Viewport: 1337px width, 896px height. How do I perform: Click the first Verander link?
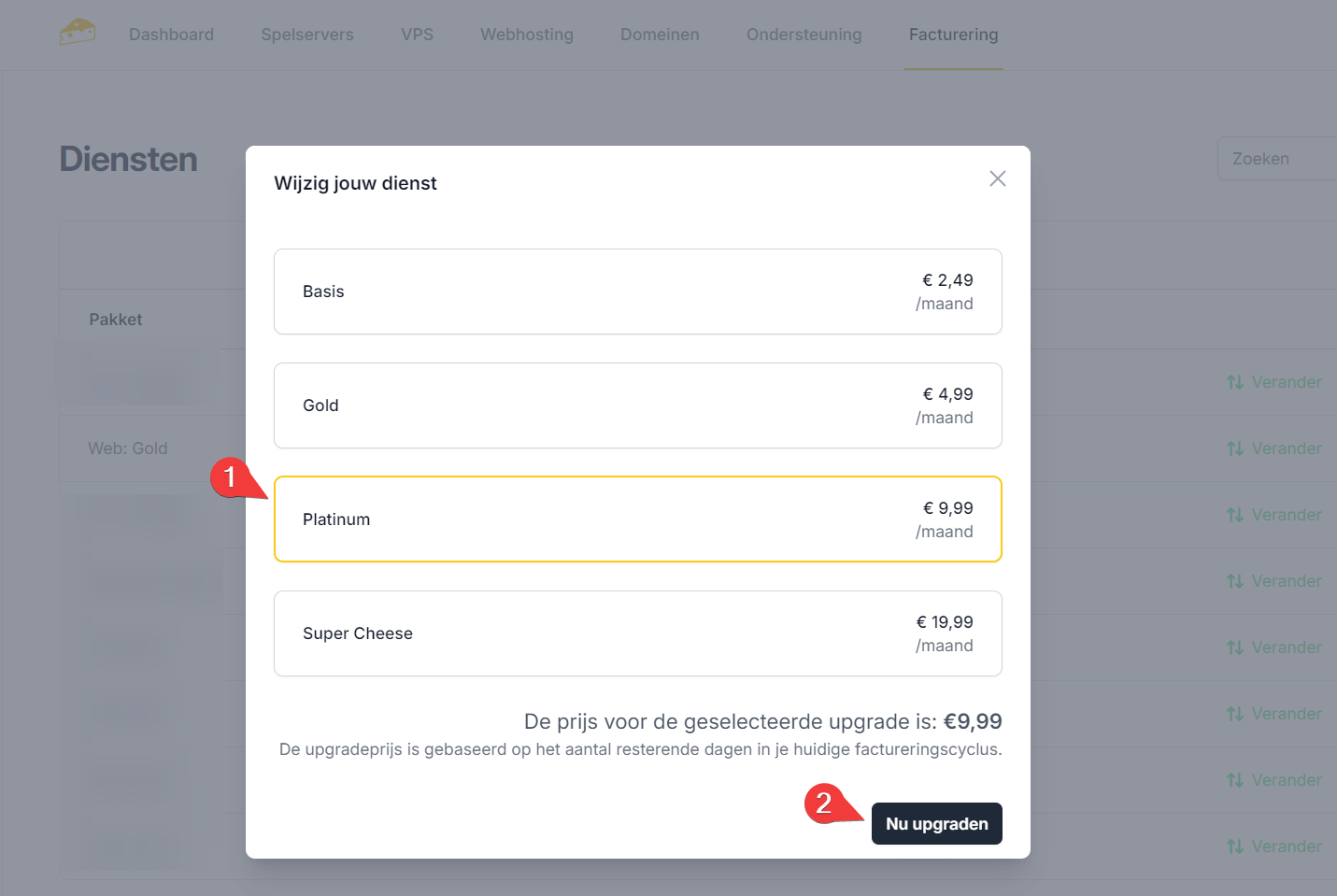point(1286,382)
